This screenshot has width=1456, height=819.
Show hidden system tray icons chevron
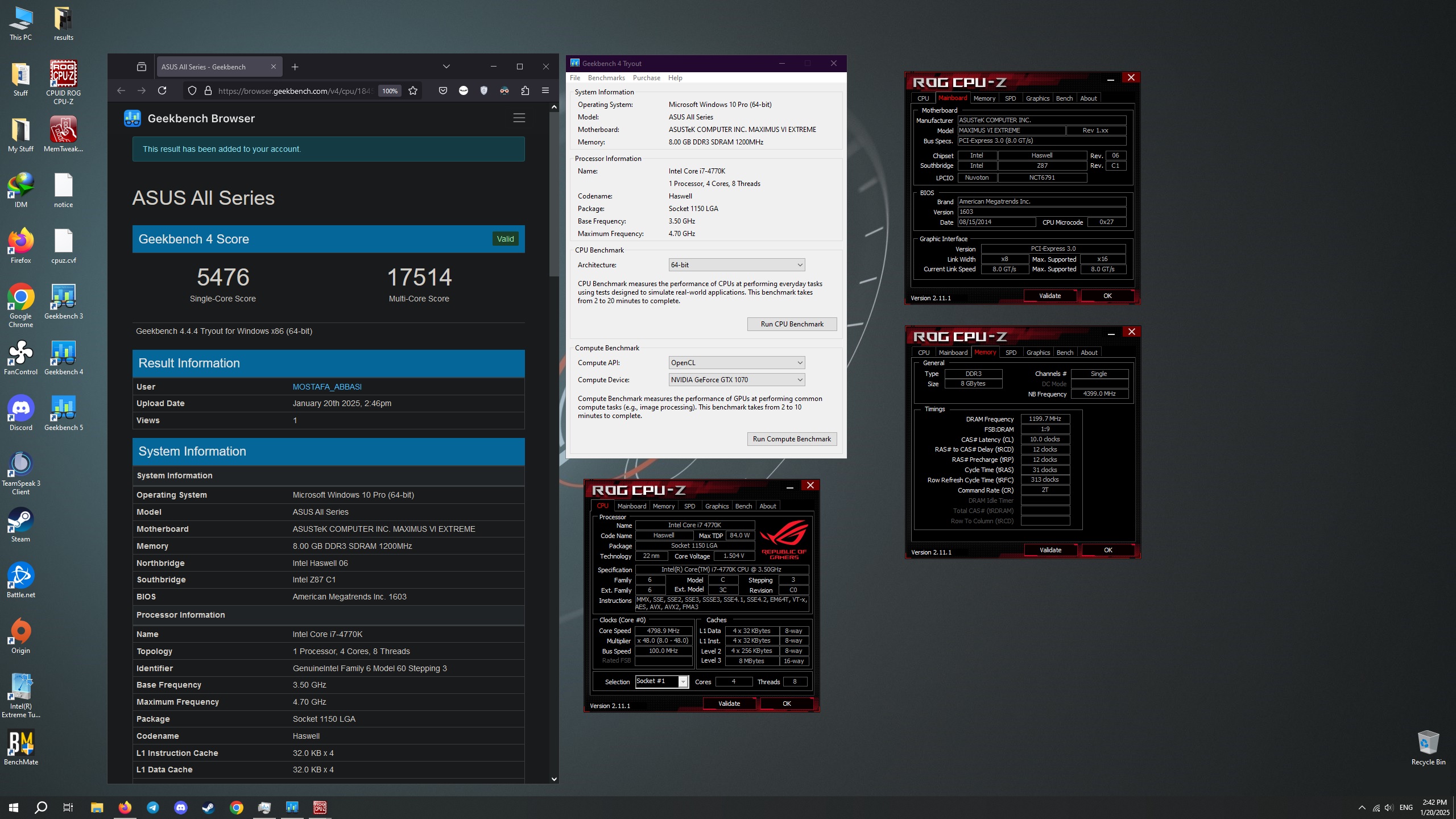pyautogui.click(x=1362, y=808)
